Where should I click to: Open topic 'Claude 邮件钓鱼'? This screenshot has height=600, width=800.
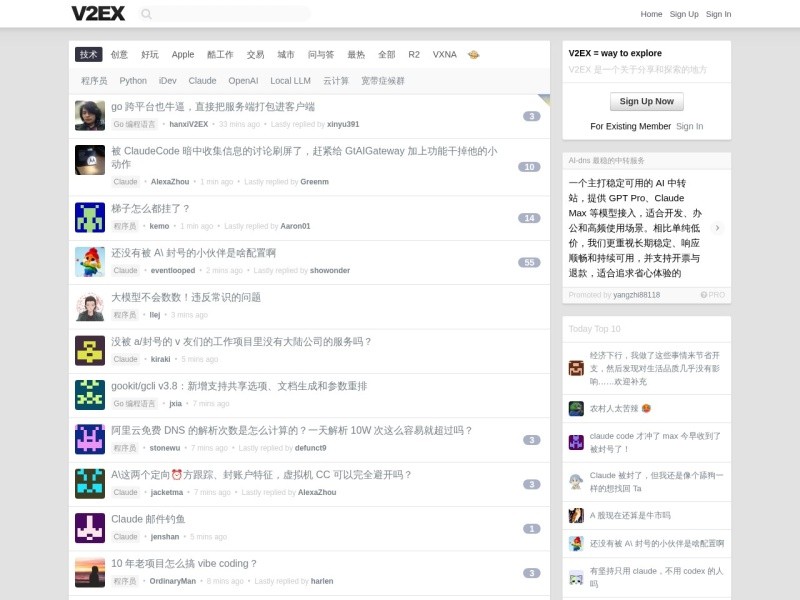[x=148, y=519]
